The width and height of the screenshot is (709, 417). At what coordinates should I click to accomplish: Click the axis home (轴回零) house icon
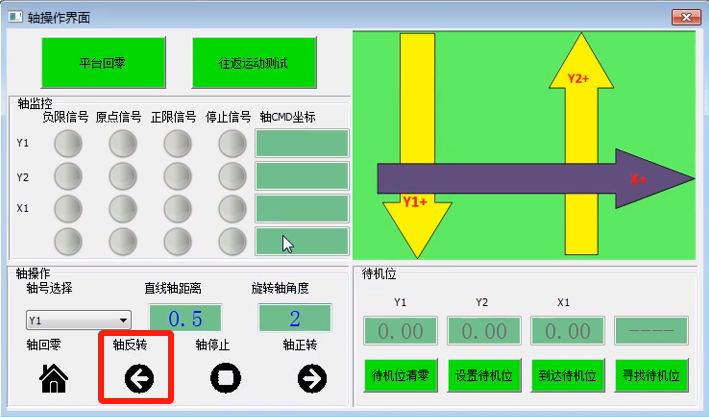pos(52,377)
